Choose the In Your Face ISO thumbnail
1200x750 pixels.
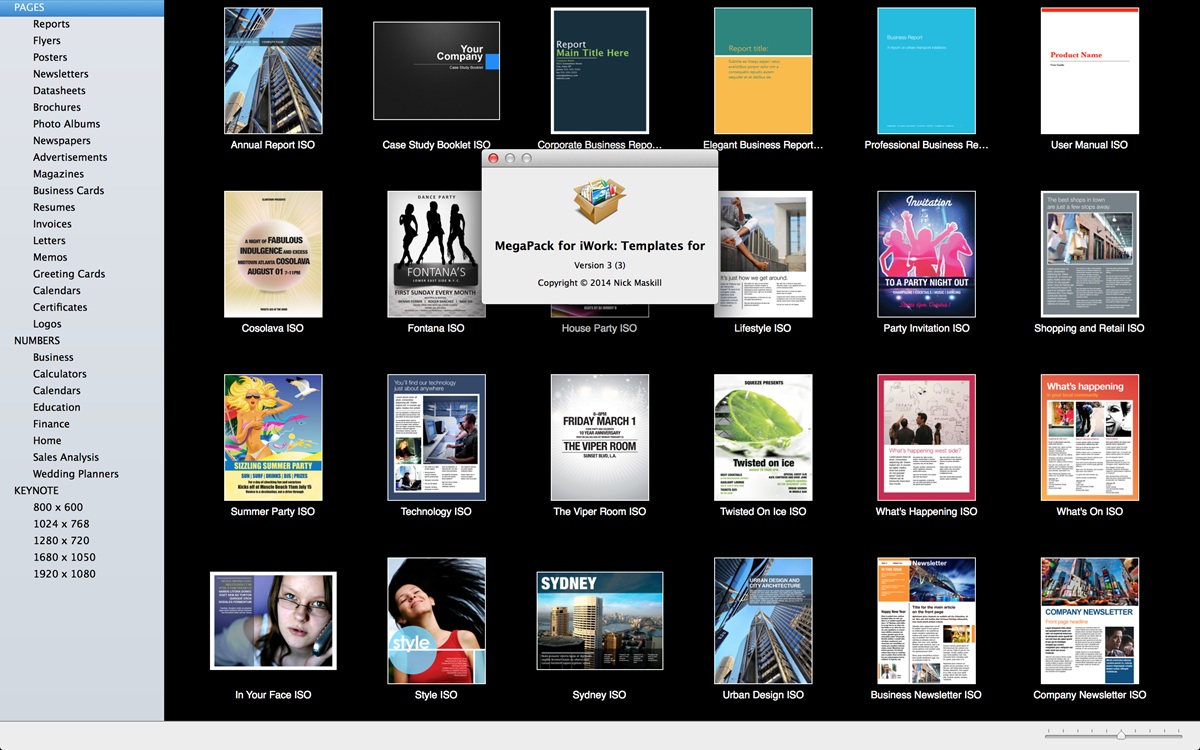273,621
